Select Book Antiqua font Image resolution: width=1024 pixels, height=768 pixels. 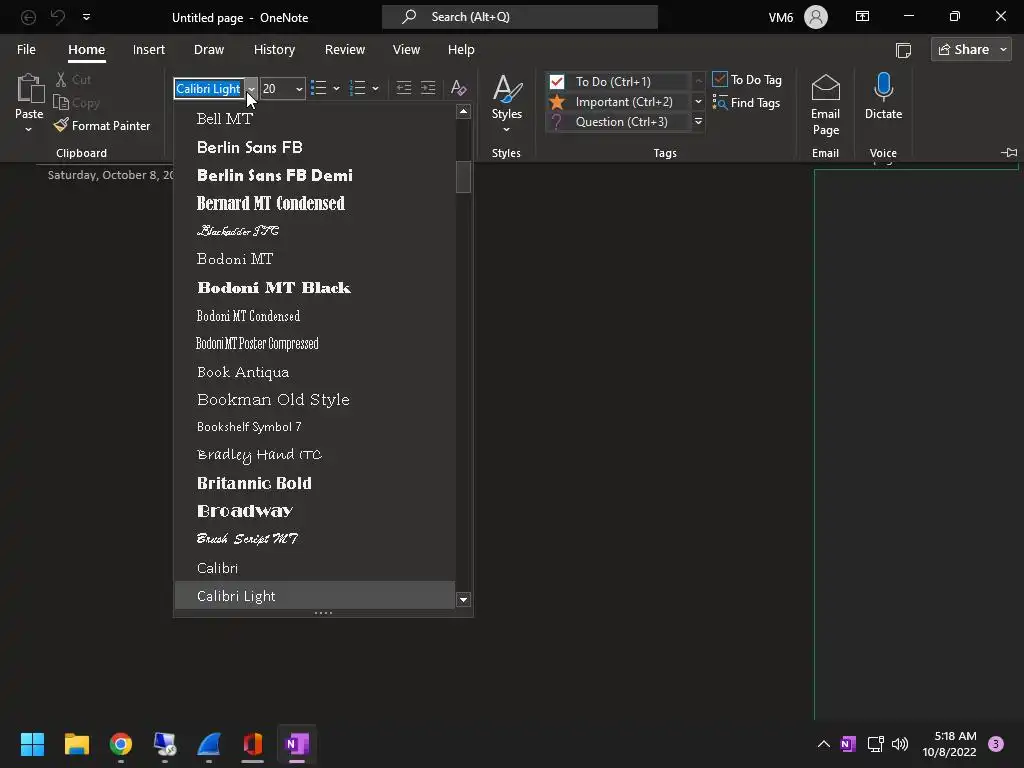pyautogui.click(x=314, y=372)
